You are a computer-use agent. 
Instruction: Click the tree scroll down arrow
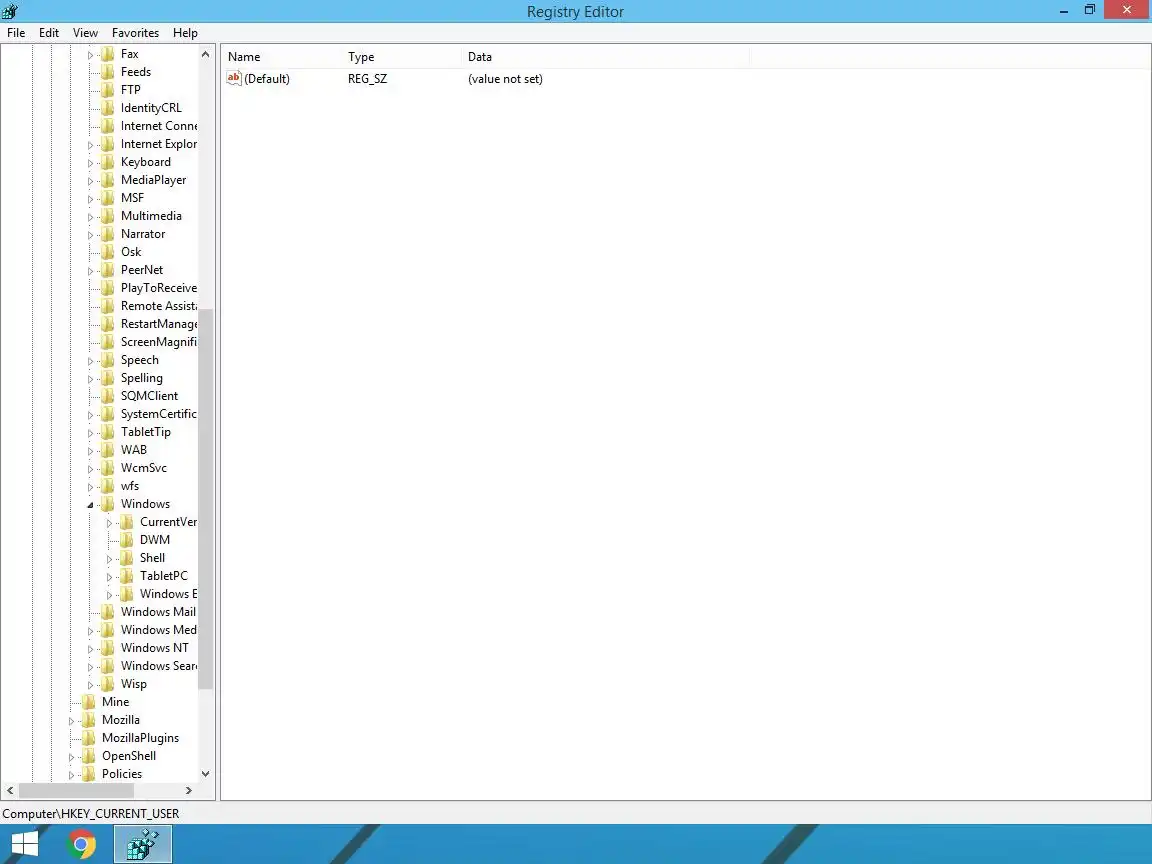[206, 774]
